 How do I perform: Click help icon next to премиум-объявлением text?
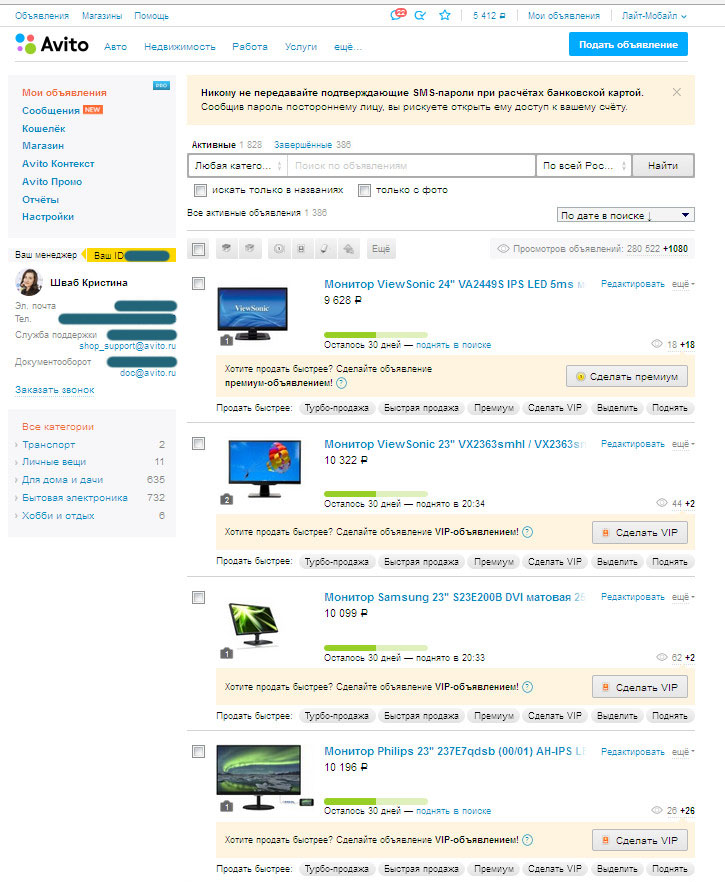point(341,383)
